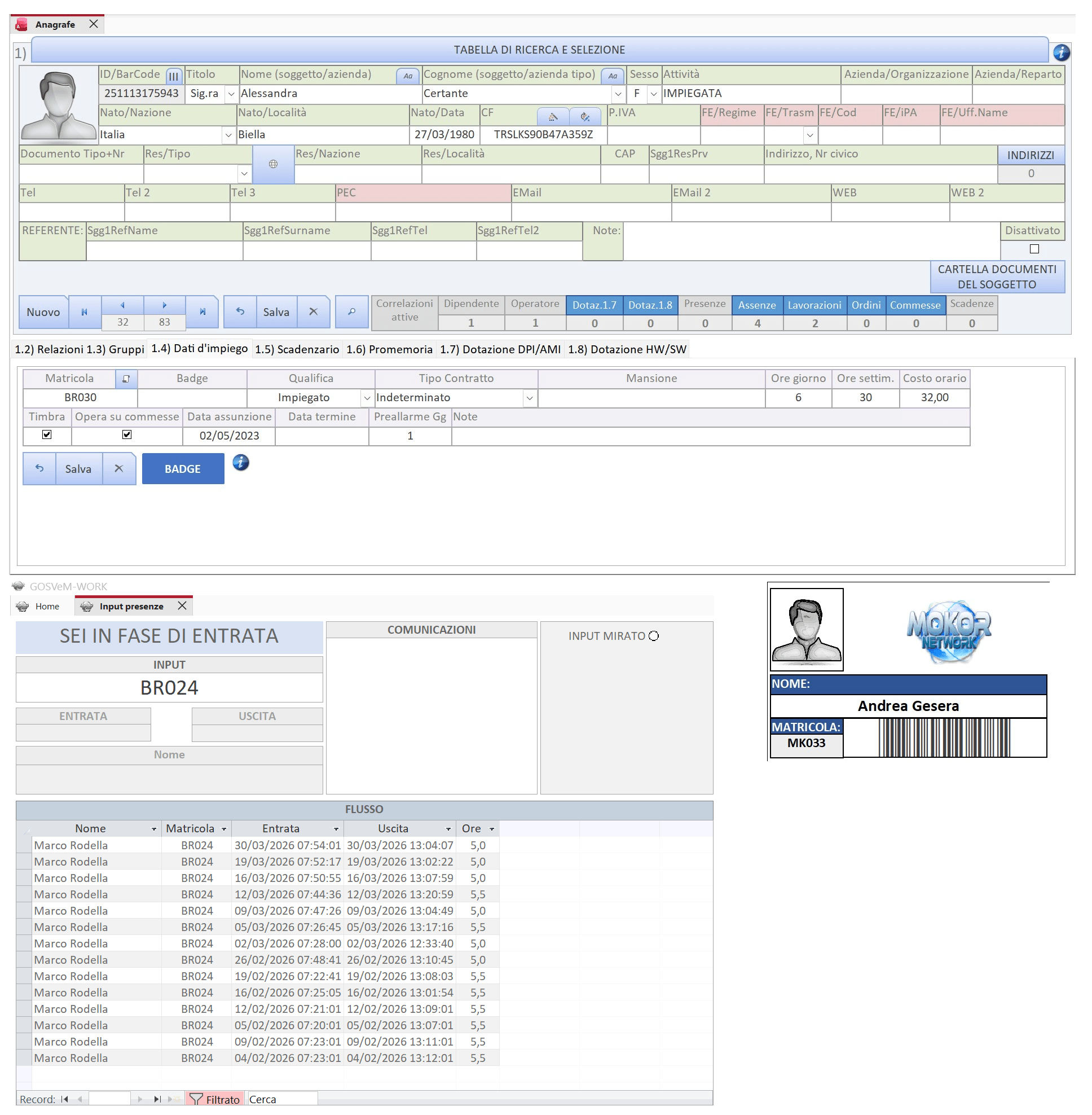Go to the first record navigation arrow
The height and width of the screenshot is (1115, 1092).
pyautogui.click(x=85, y=311)
